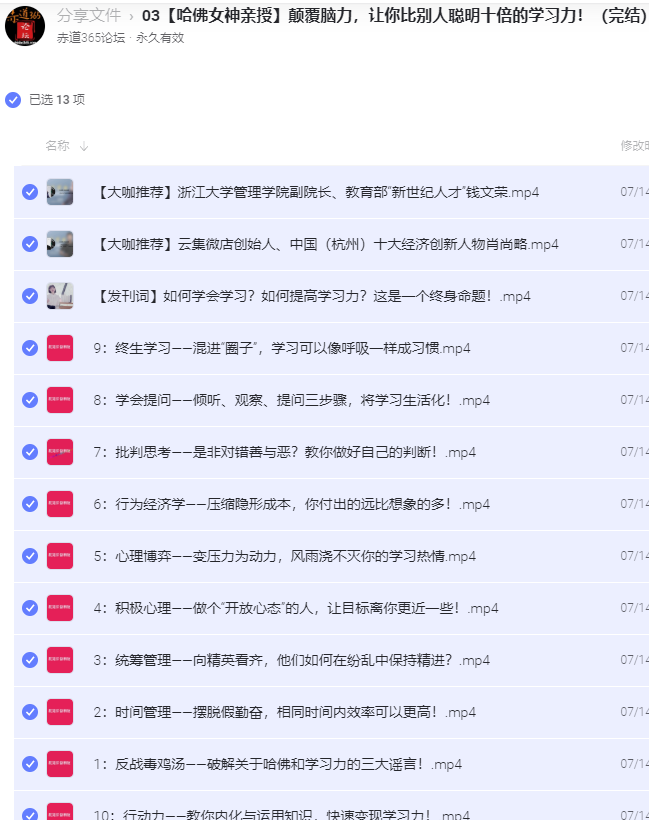This screenshot has height=820, width=649.
Task: Click the red file icon of 5：心理博弈
Action: pos(60,556)
